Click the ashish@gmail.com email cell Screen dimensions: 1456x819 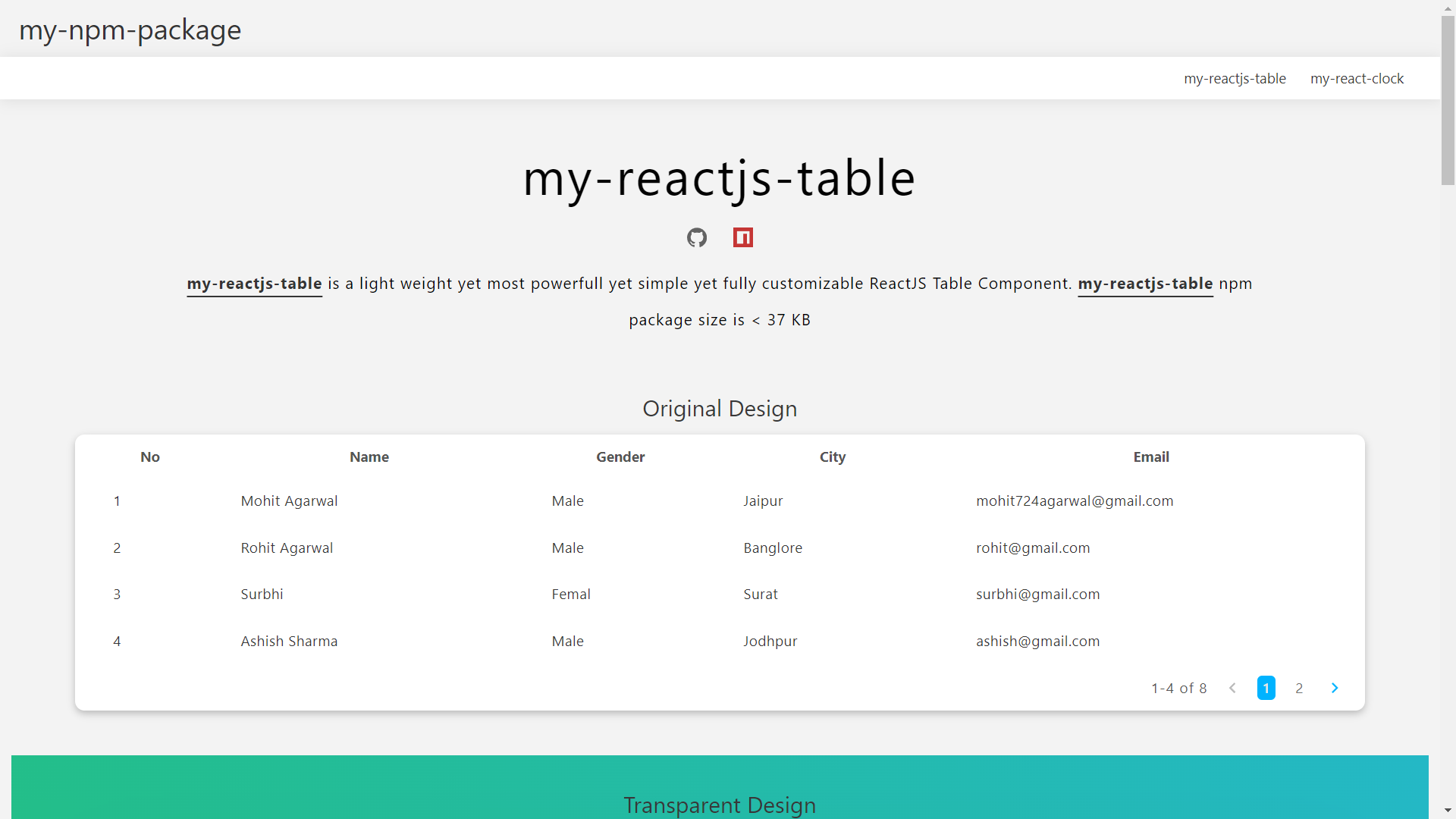pos(1037,642)
